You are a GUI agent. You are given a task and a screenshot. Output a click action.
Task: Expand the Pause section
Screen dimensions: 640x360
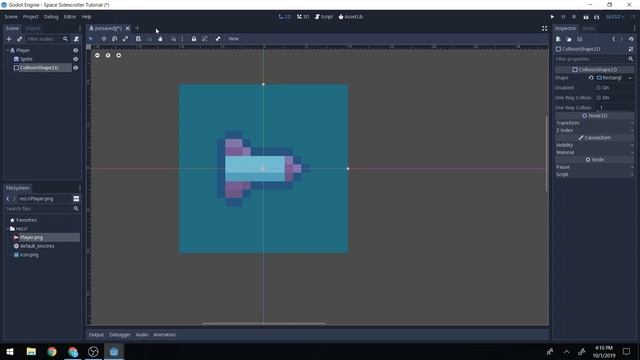point(594,167)
